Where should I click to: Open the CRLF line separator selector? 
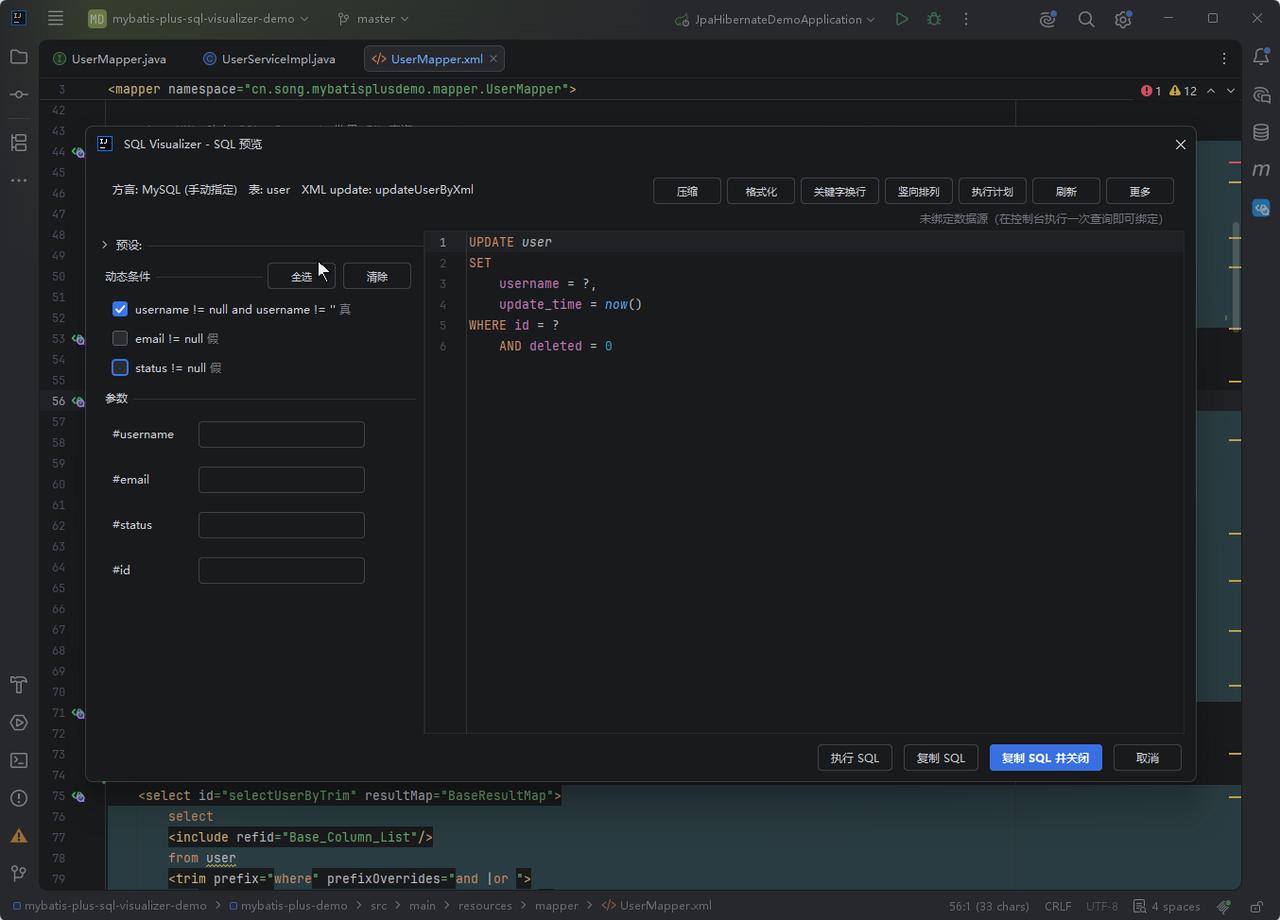(1058, 906)
